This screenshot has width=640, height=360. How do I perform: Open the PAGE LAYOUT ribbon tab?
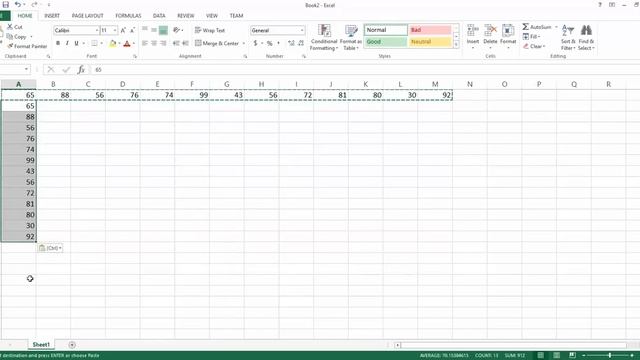click(x=87, y=16)
